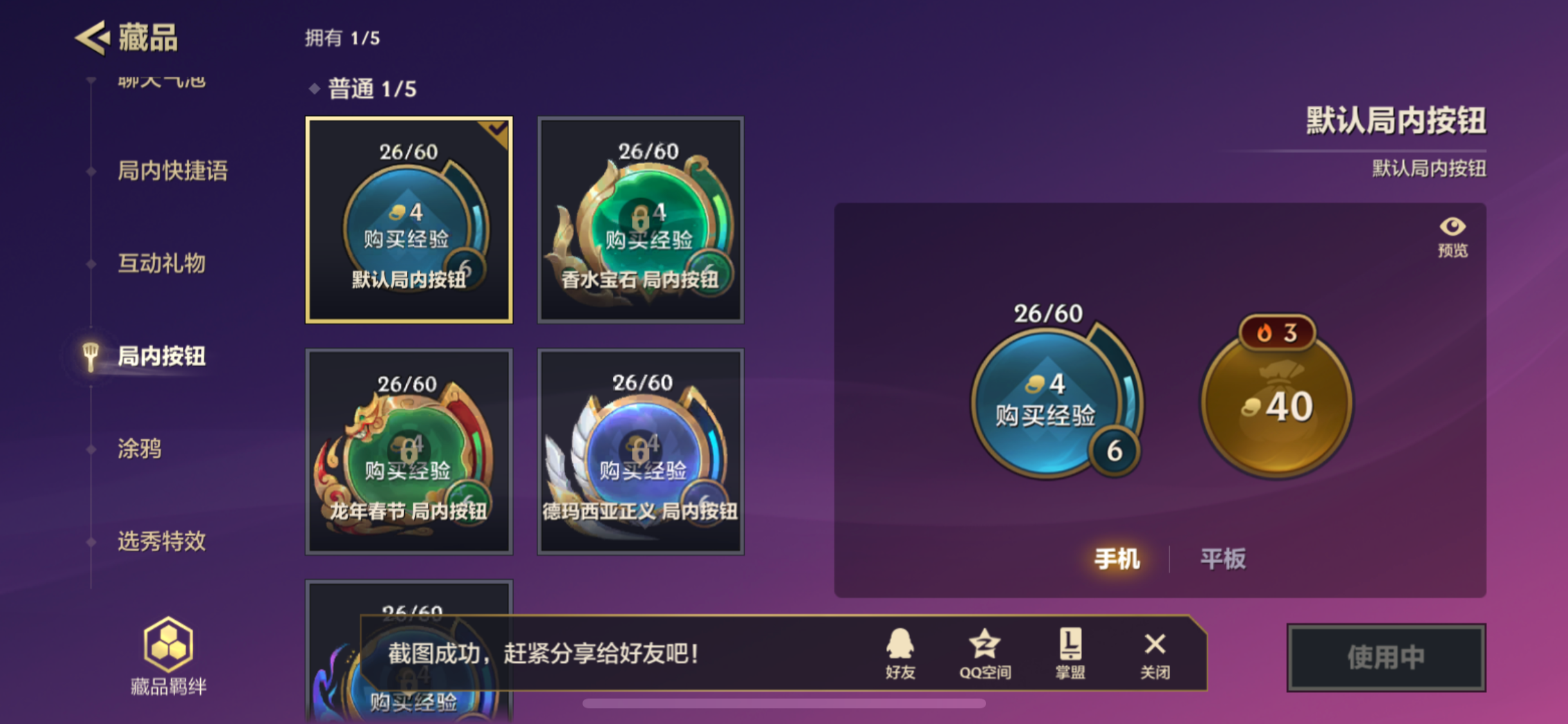Viewport: 1568px width, 724px height.
Task: Share screenshot to QQ空间
Action: pos(985,653)
